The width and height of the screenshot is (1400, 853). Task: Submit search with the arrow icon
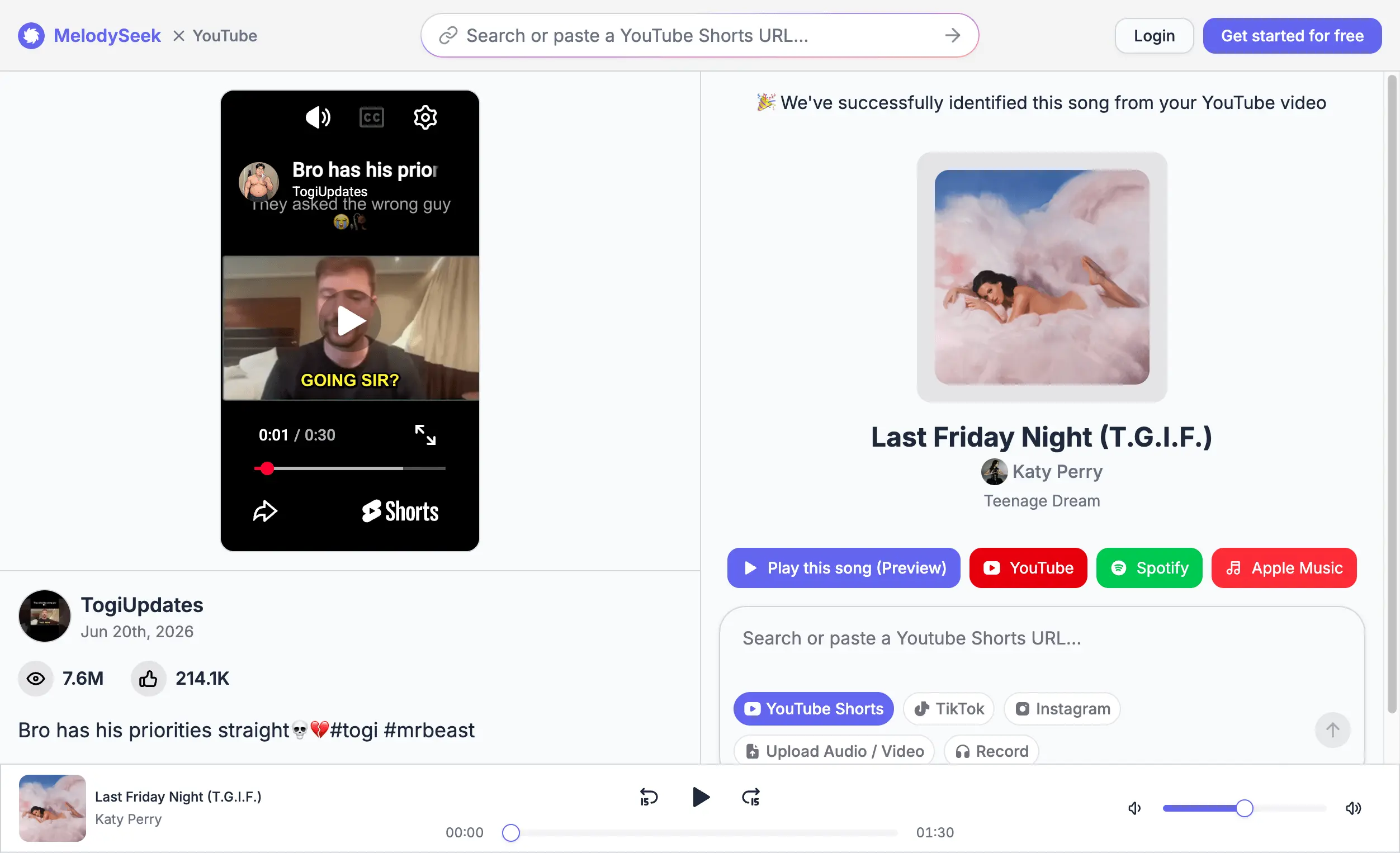pyautogui.click(x=952, y=36)
